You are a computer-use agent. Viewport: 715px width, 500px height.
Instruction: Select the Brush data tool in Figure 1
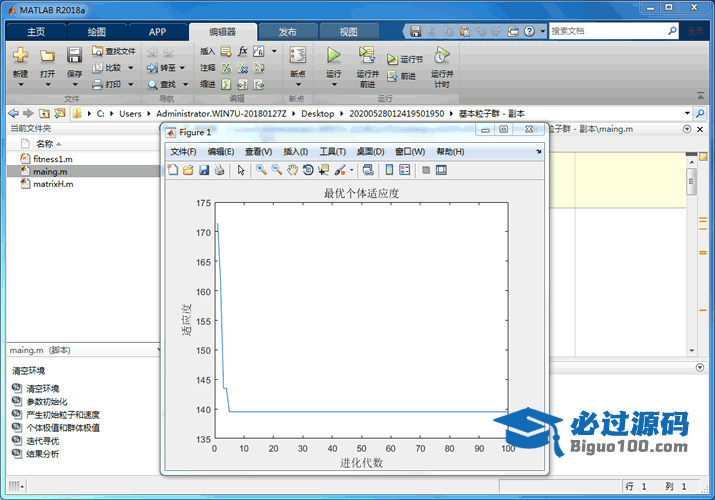coord(340,170)
